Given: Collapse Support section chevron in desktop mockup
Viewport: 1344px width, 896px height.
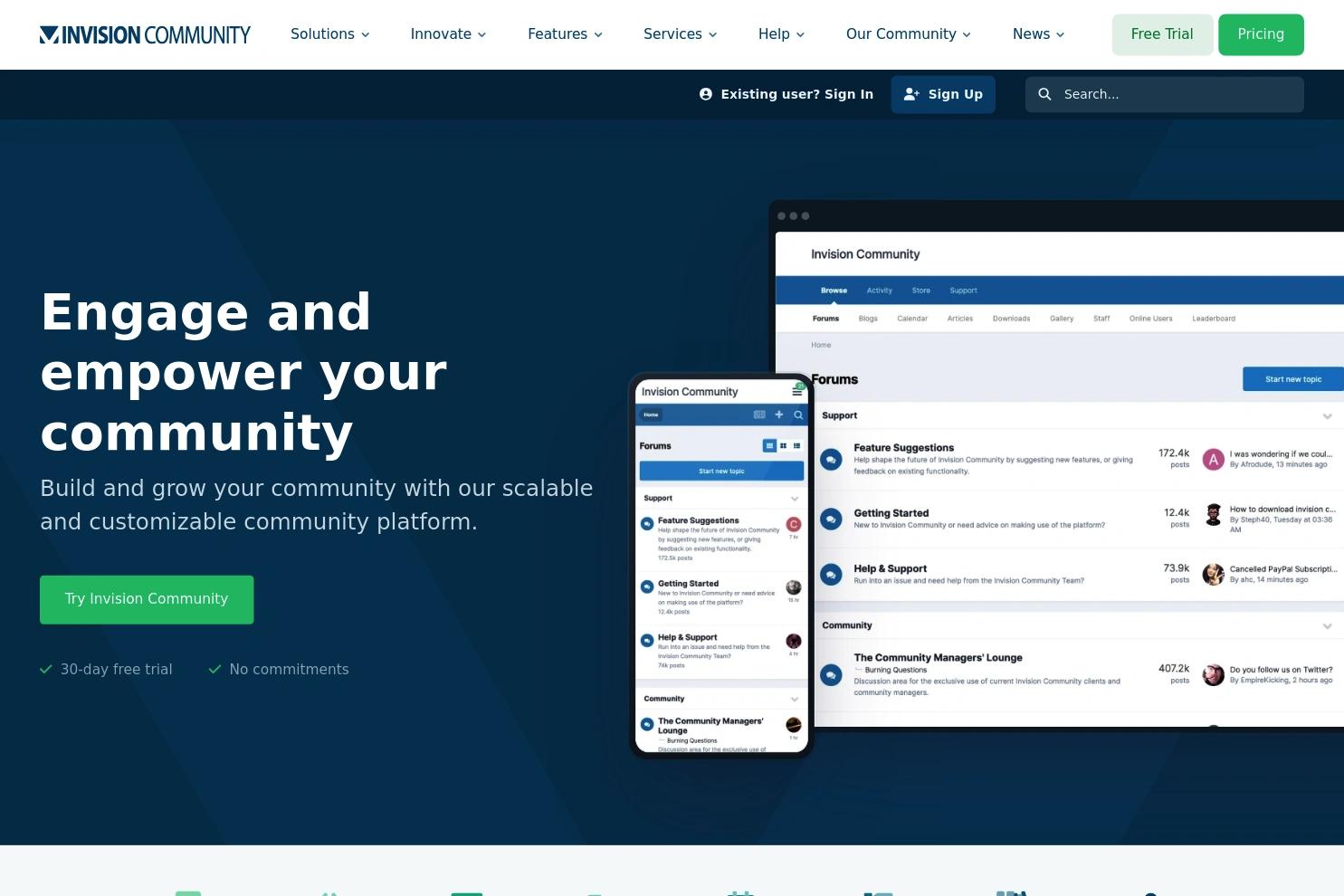Looking at the screenshot, I should pos(1327,416).
